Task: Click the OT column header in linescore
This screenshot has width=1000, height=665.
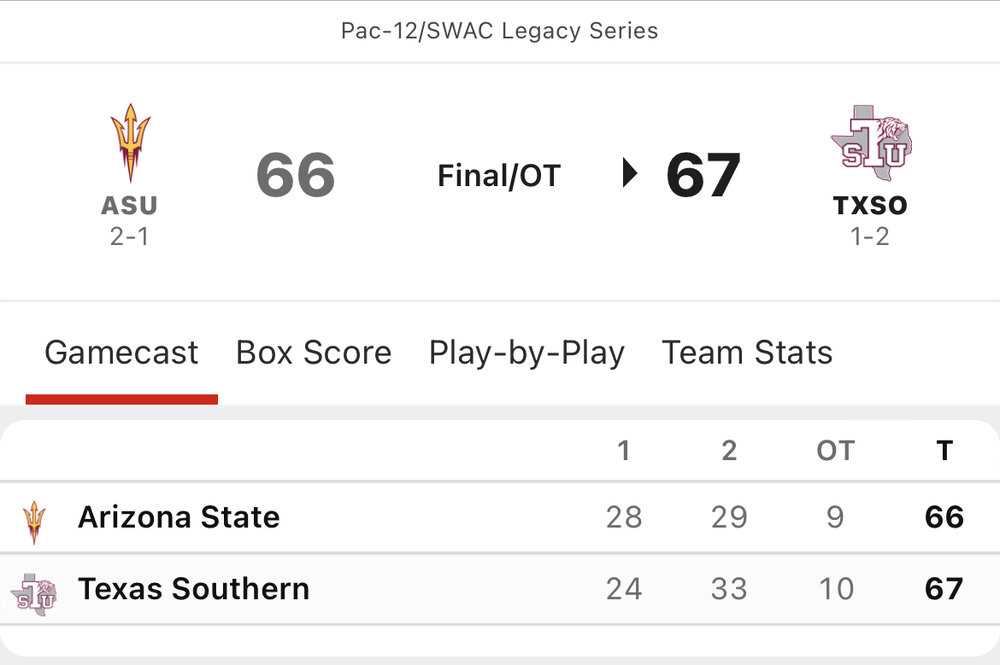Action: [835, 451]
